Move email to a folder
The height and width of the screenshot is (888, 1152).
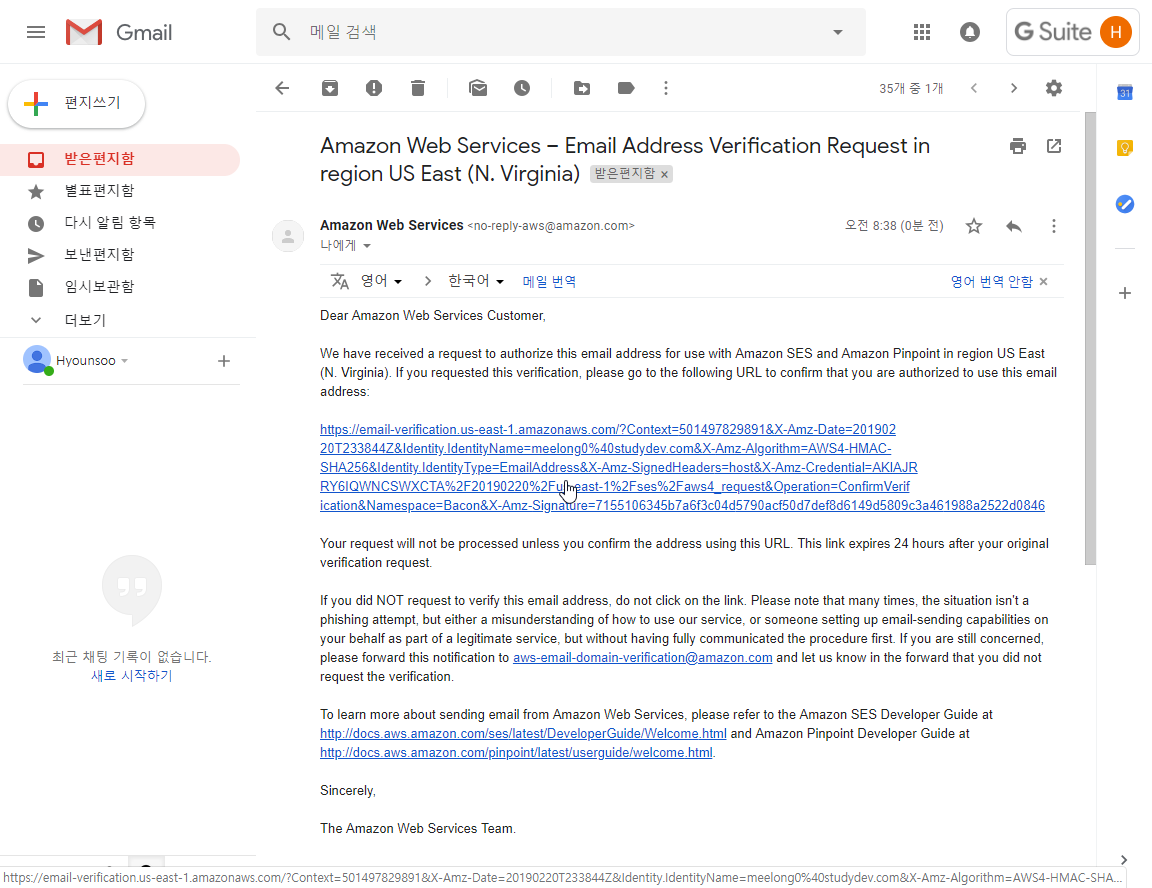(x=582, y=88)
